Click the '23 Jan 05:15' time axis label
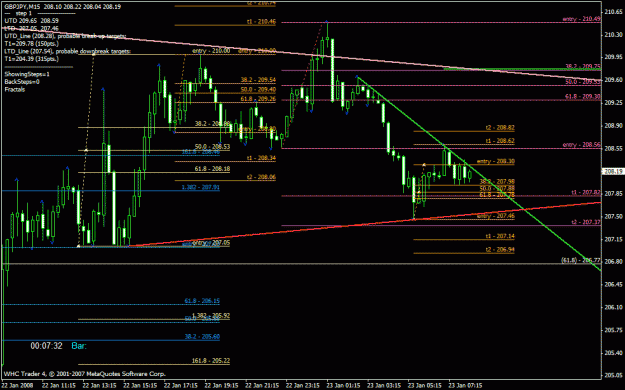The width and height of the screenshot is (625, 390). point(425,386)
